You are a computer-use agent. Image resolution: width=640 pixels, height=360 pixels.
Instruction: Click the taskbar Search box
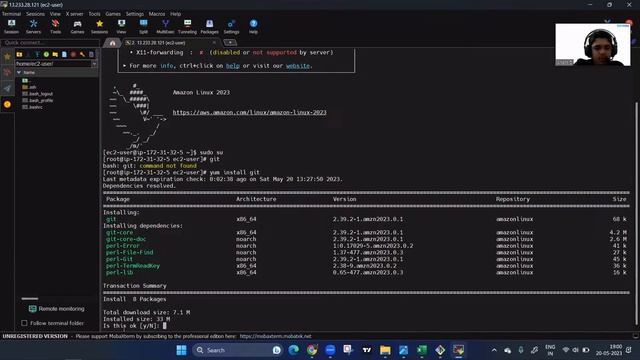238,350
